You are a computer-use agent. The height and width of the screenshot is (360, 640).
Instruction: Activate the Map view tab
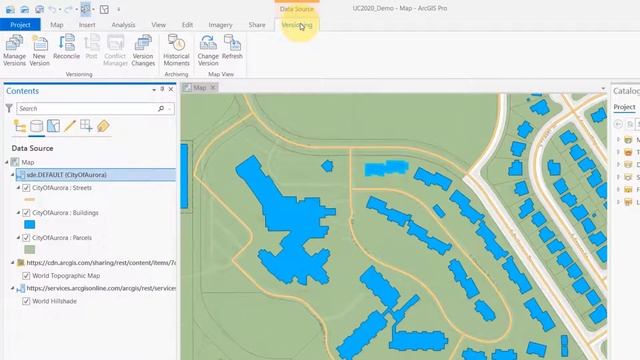(x=200, y=88)
